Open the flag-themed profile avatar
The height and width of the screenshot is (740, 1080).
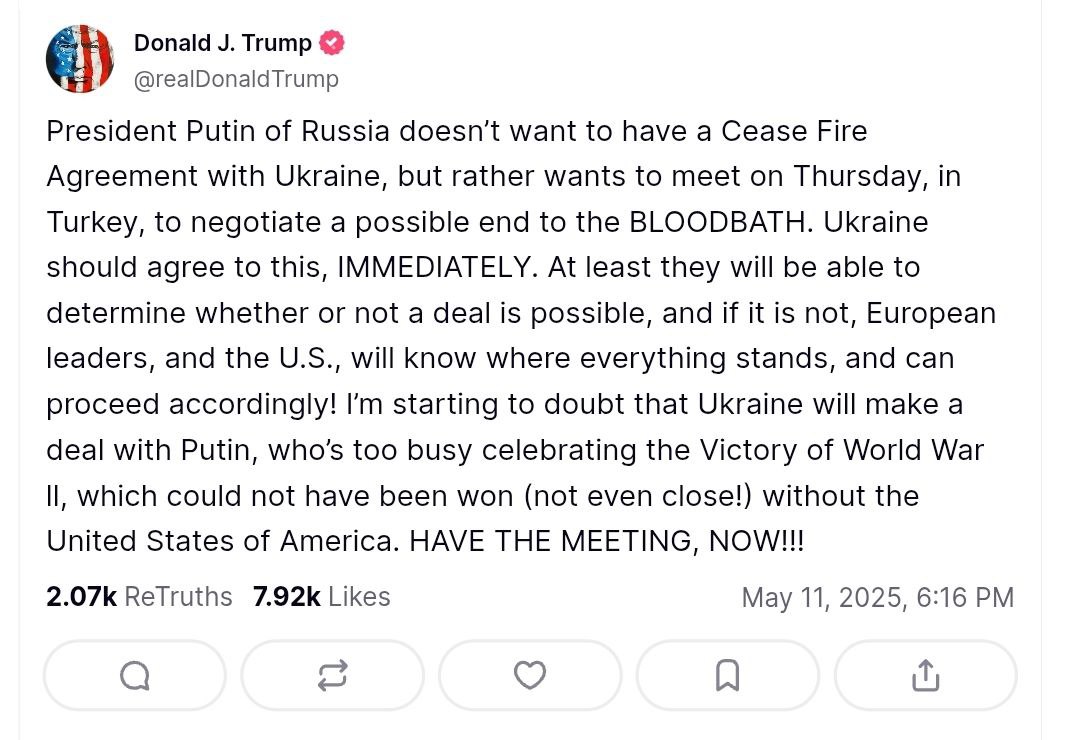pyautogui.click(x=80, y=60)
